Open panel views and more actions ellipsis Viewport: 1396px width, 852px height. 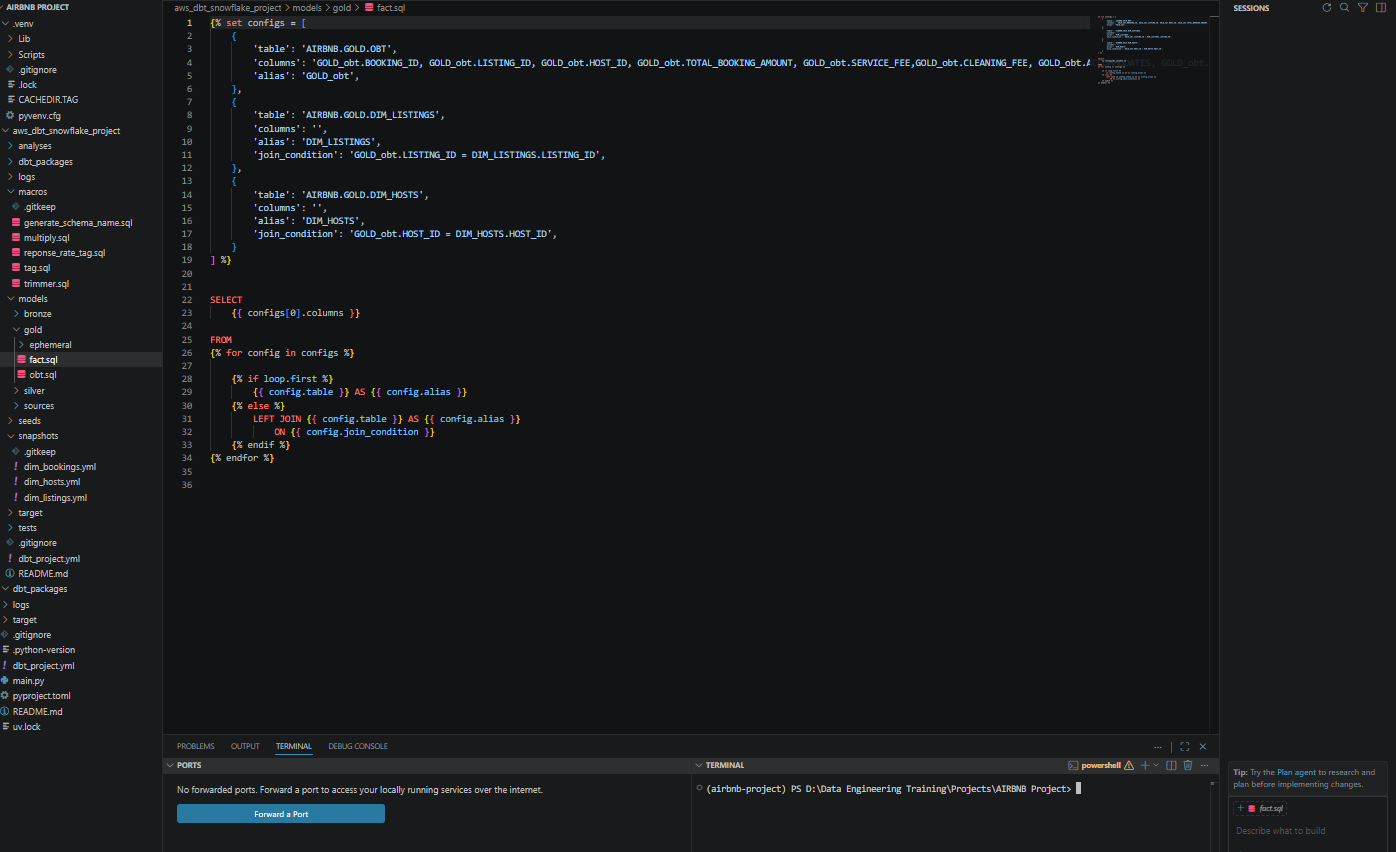point(1158,746)
